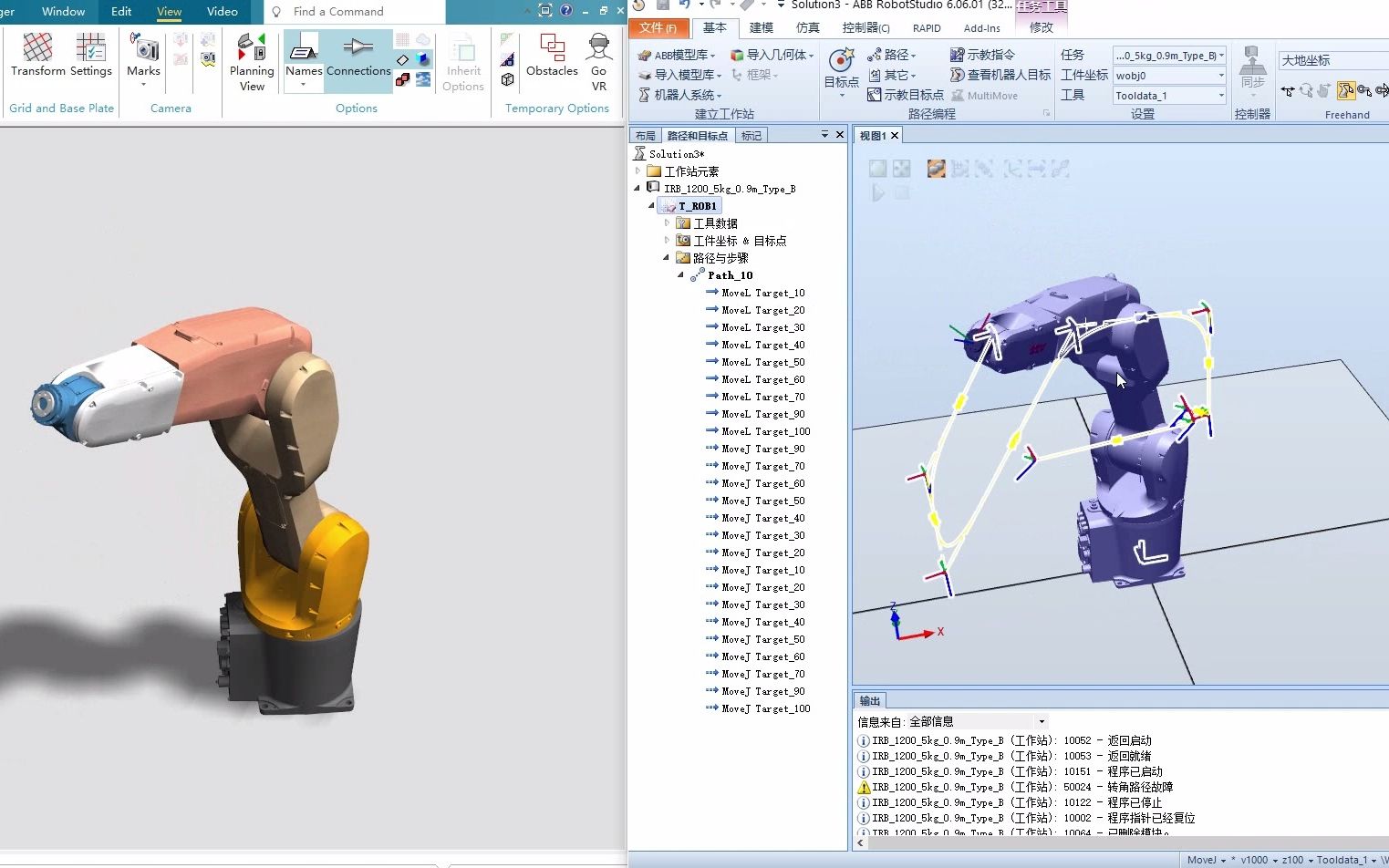1389x868 pixels.
Task: Open Transform grid tool in left window
Action: pyautogui.click(x=37, y=55)
